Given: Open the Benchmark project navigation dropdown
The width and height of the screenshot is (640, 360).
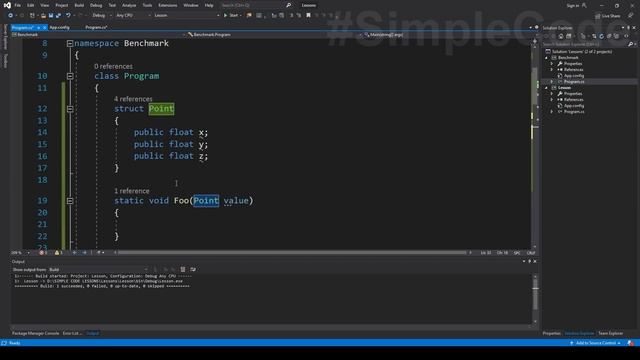Looking at the screenshot, I should point(98,35).
